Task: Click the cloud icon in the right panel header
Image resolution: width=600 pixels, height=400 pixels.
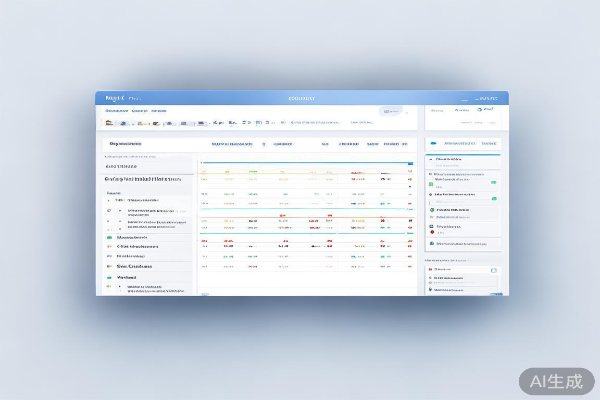Action: tap(432, 144)
